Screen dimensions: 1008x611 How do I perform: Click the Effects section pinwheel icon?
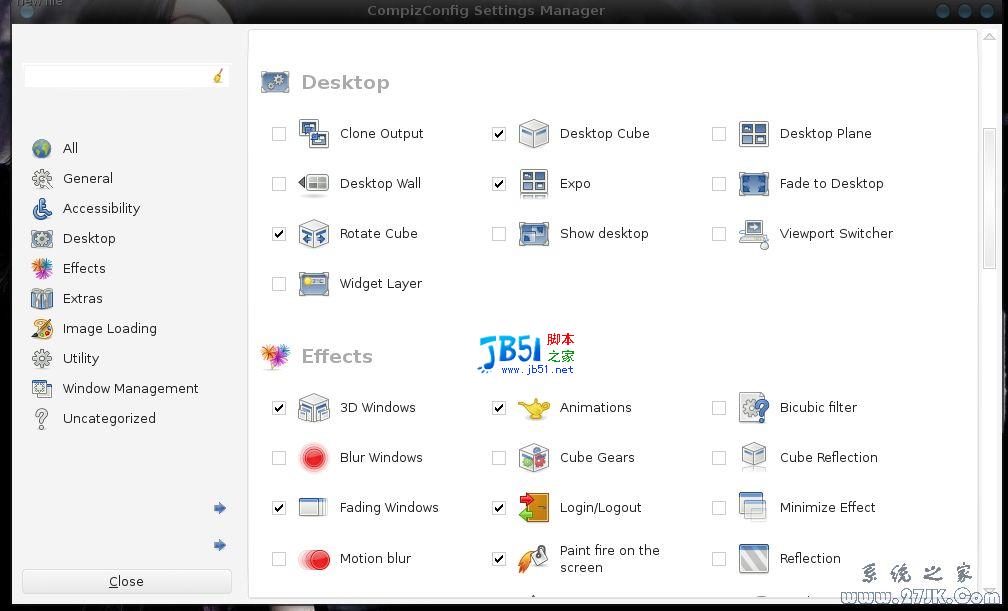pyautogui.click(x=275, y=356)
